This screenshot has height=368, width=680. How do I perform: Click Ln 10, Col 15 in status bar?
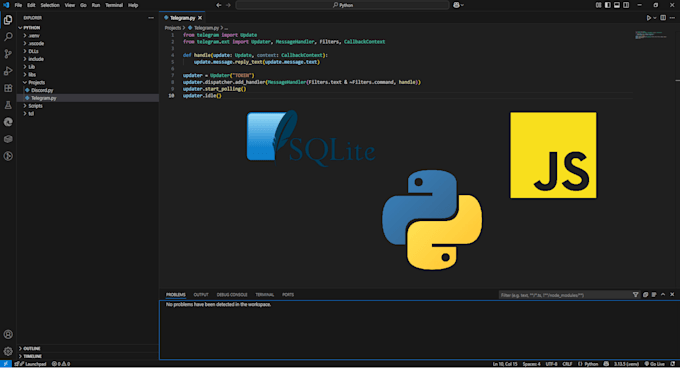[505, 364]
